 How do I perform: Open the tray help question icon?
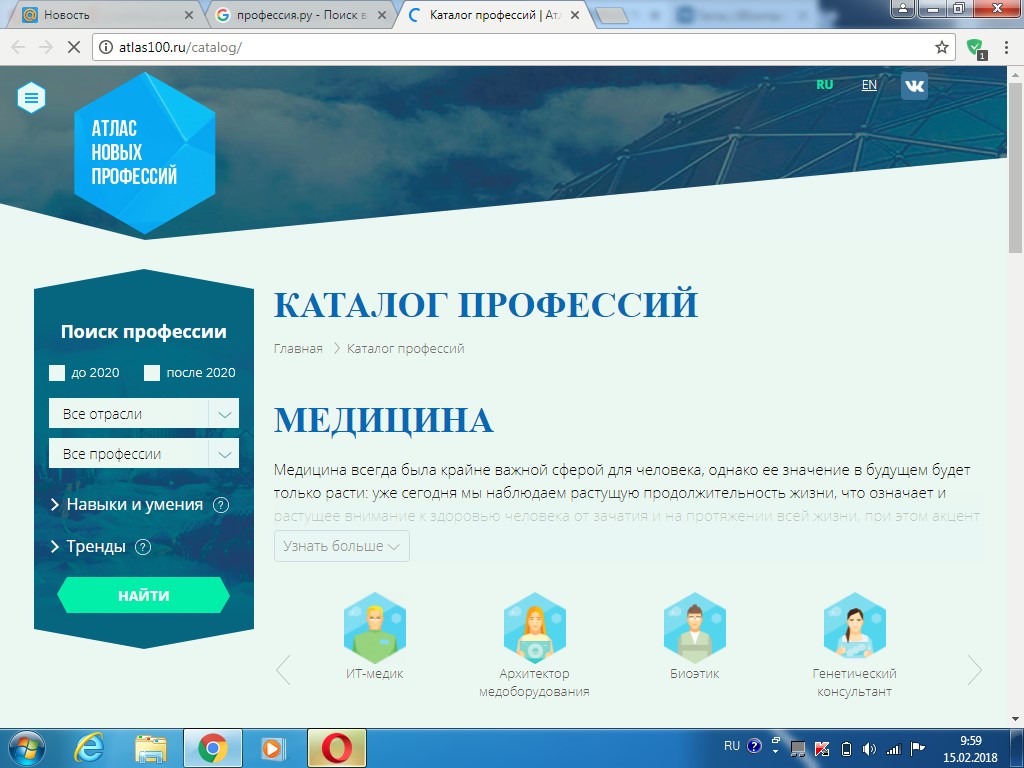pyautogui.click(x=754, y=746)
